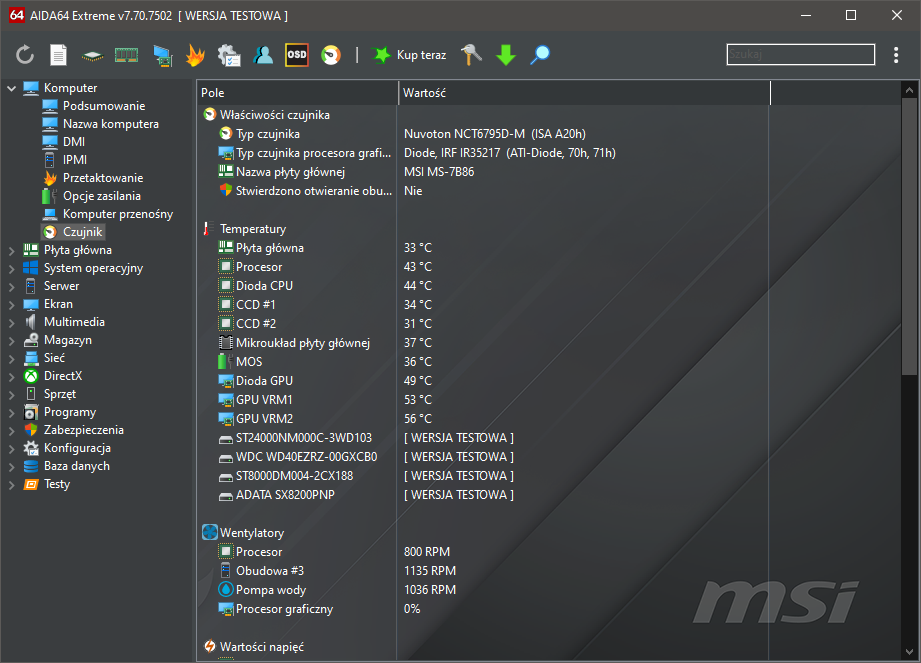Select Przetaktowanie in the tree
This screenshot has height=663, width=921.
tap(102, 178)
